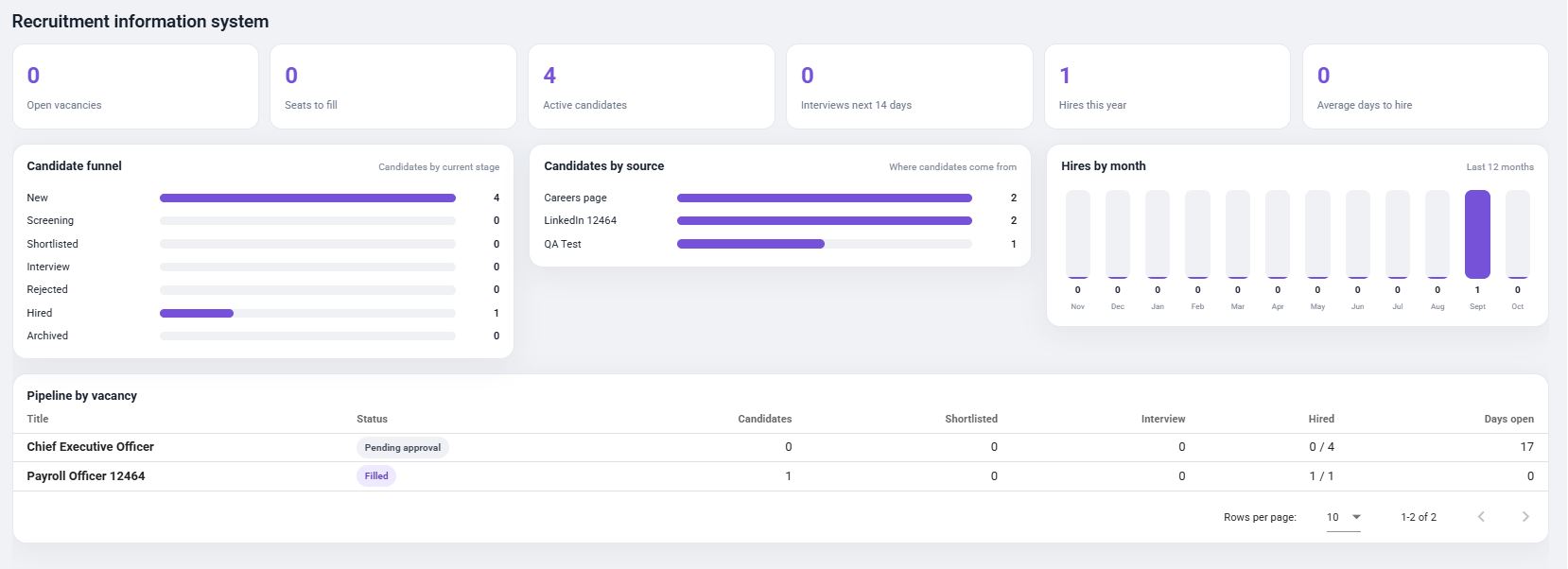The width and height of the screenshot is (1568, 569).
Task: Click the 1 / 1 hired value
Action: 1321,476
